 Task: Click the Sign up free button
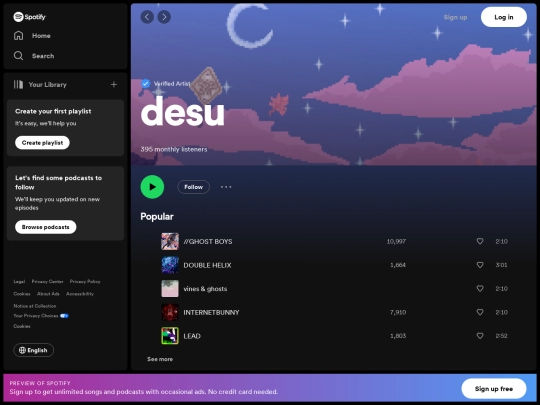tap(494, 388)
